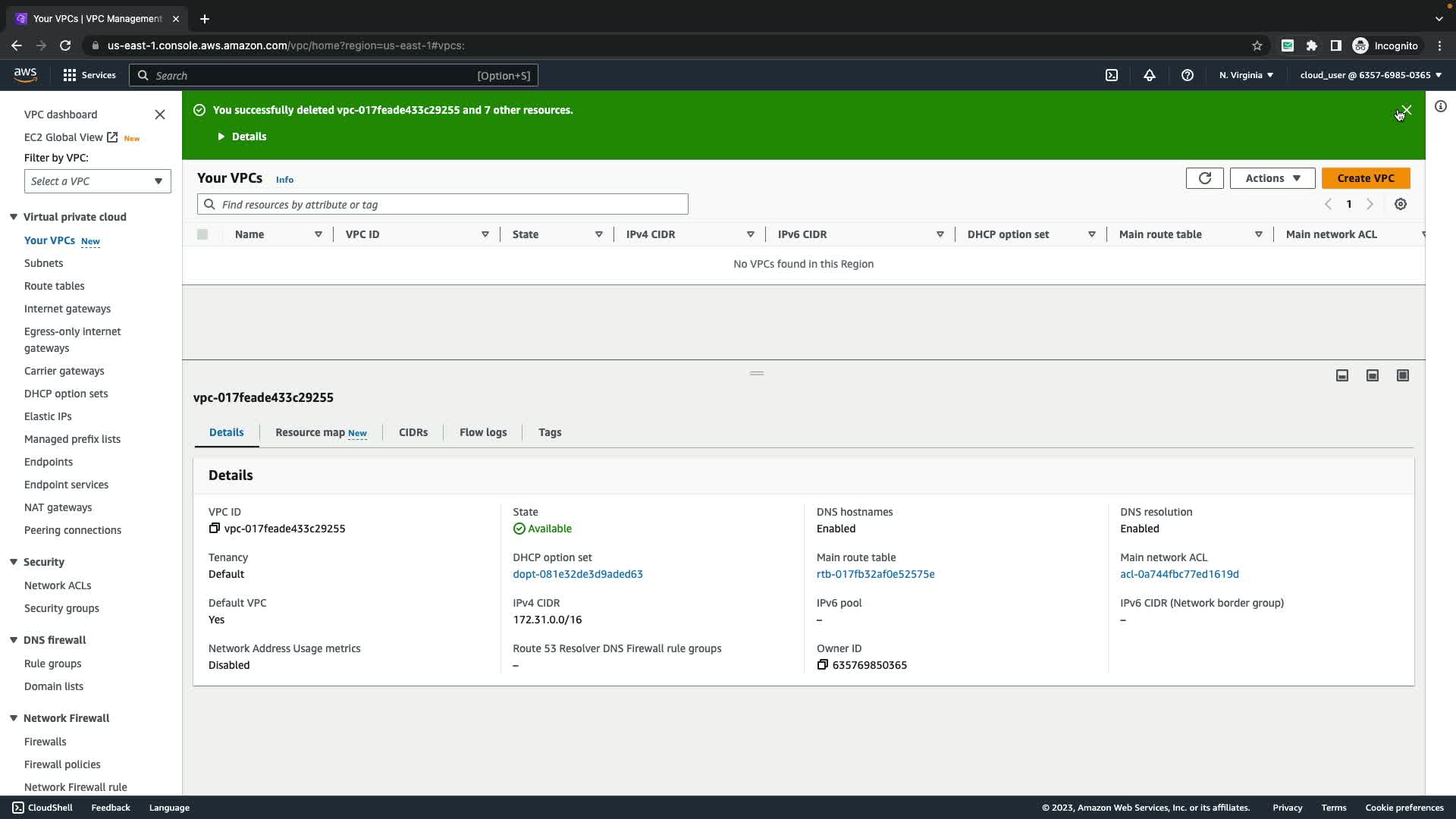Copy the VPC ID with copy icon
Viewport: 1456px width, 819px height.
click(x=214, y=529)
